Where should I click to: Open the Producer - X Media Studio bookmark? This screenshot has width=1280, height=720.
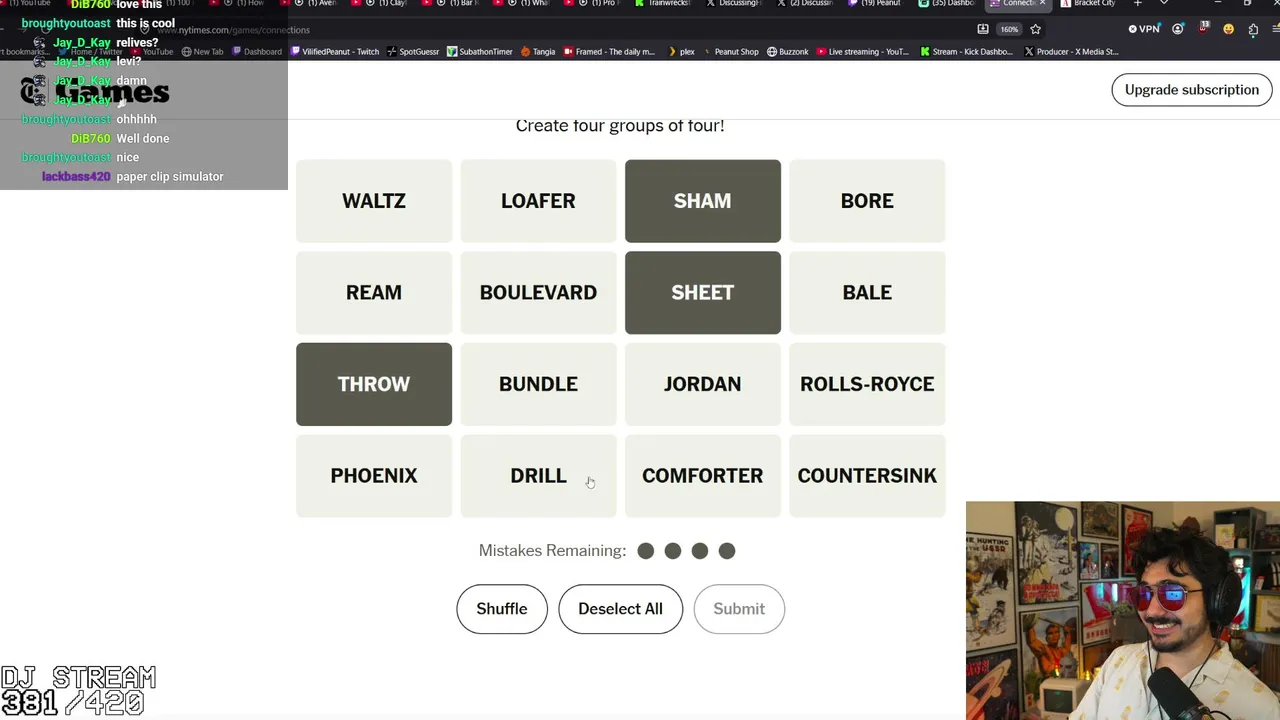1071,52
